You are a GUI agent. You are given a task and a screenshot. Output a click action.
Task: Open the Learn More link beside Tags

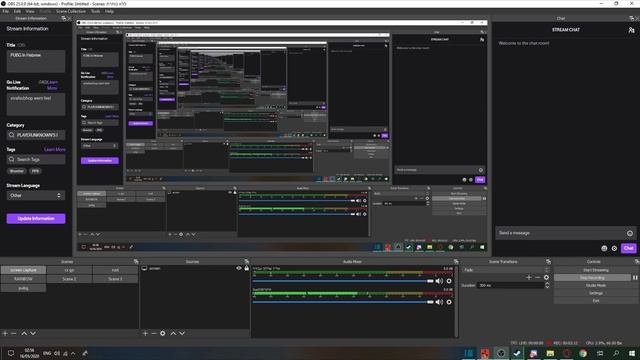(x=55, y=149)
